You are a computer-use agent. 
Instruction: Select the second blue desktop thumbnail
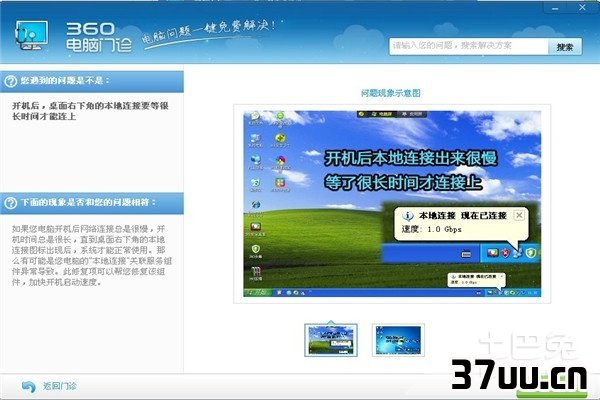point(398,340)
